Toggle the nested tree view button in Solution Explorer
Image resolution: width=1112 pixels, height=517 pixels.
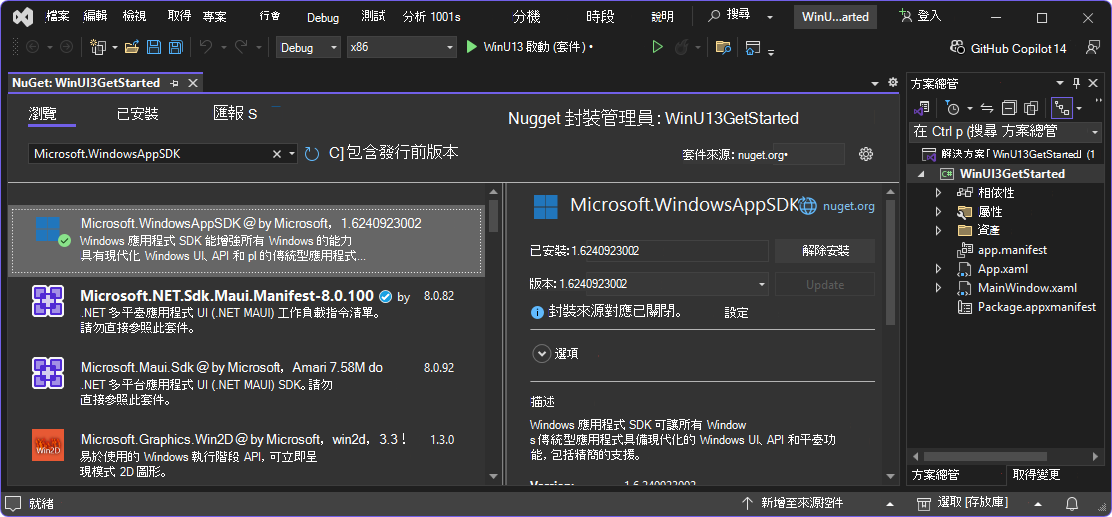pyautogui.click(x=1062, y=109)
